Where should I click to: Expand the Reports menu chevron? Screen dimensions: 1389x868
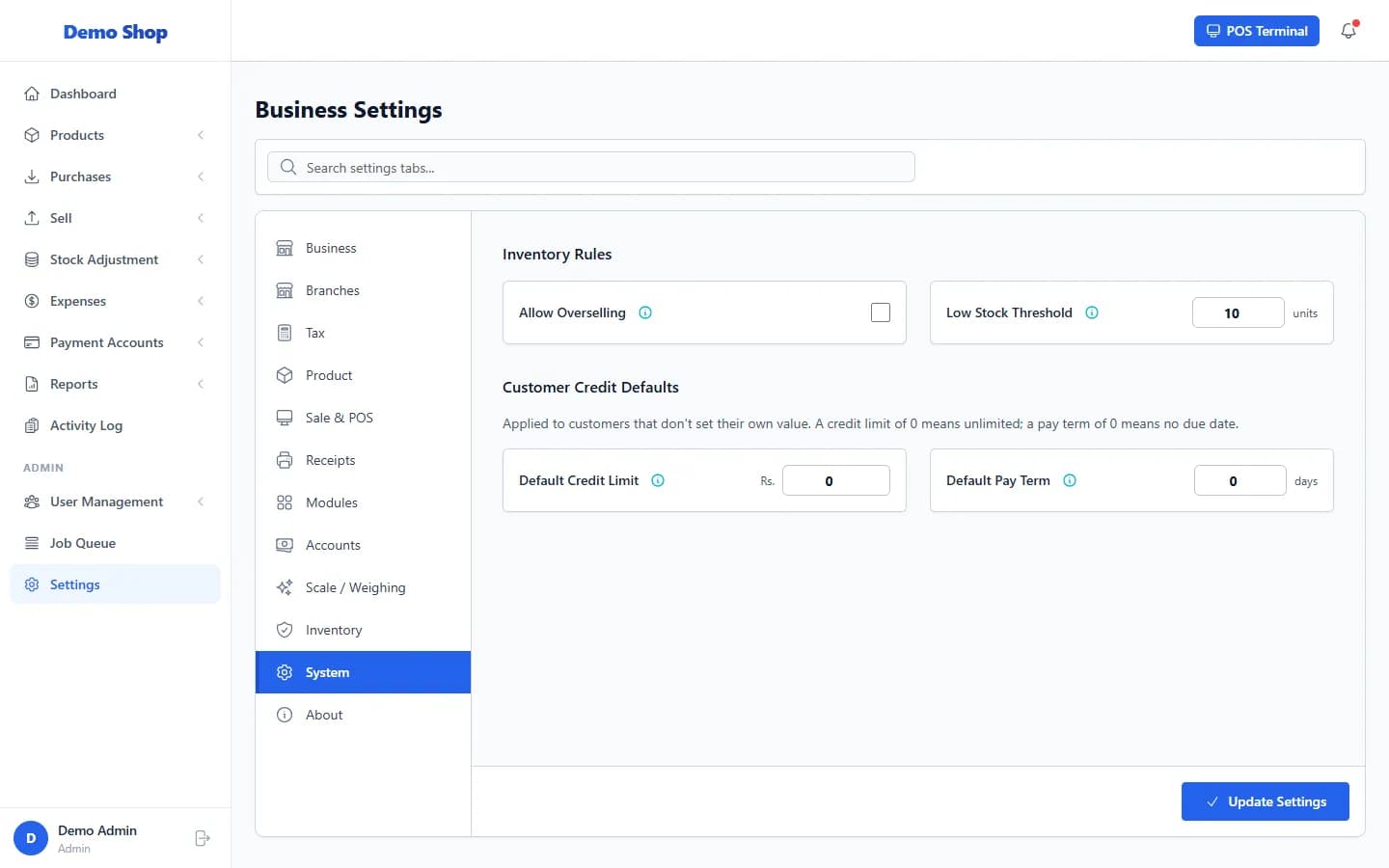click(201, 384)
